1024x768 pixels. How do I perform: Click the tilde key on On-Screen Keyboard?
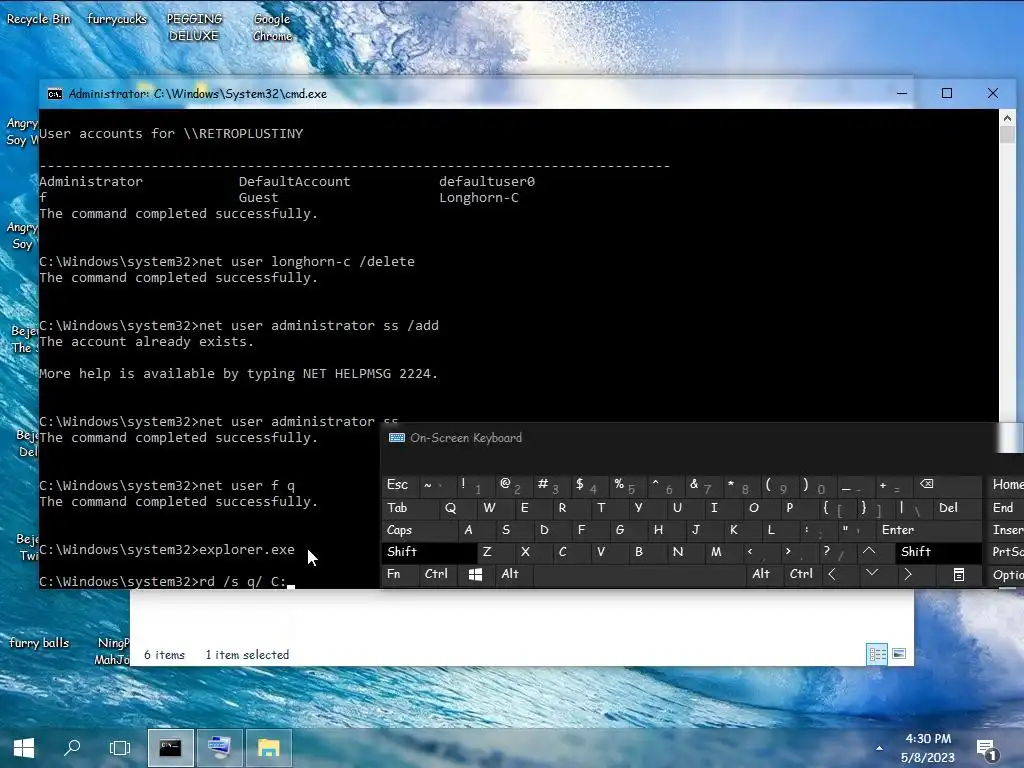click(435, 485)
